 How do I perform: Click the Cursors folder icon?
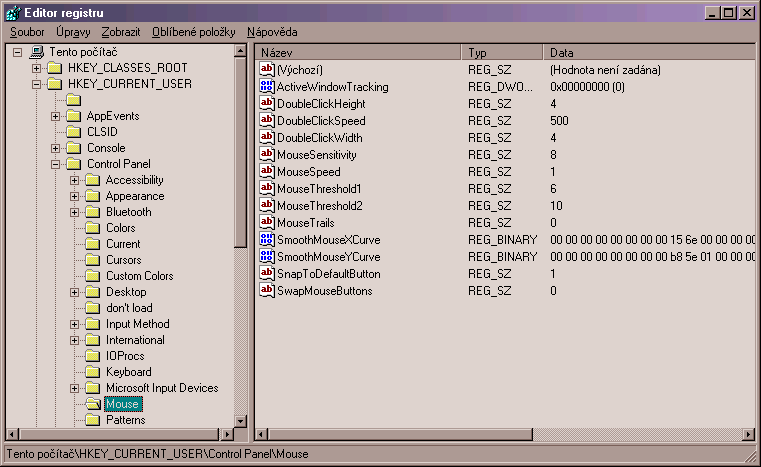[93, 260]
